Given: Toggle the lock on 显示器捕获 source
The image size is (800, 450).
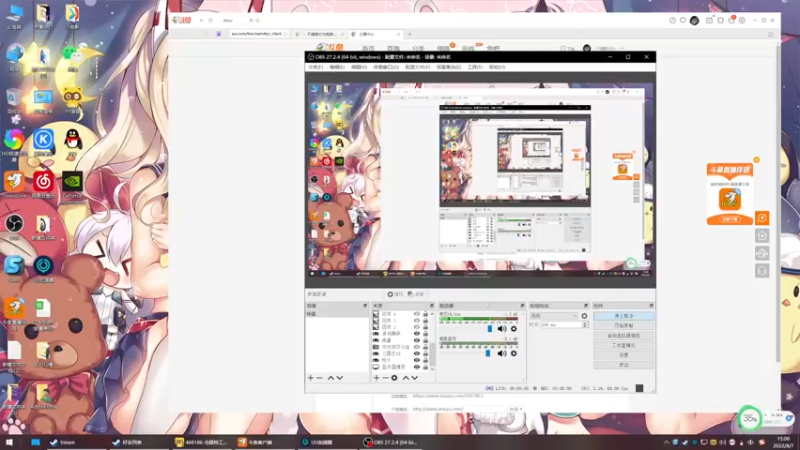Looking at the screenshot, I should (x=425, y=367).
